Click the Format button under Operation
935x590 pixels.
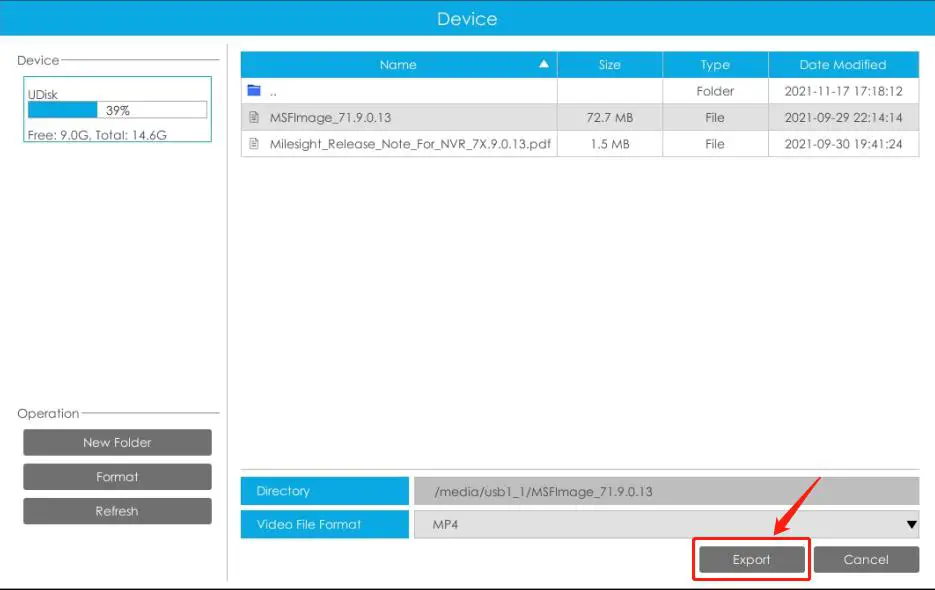(116, 476)
